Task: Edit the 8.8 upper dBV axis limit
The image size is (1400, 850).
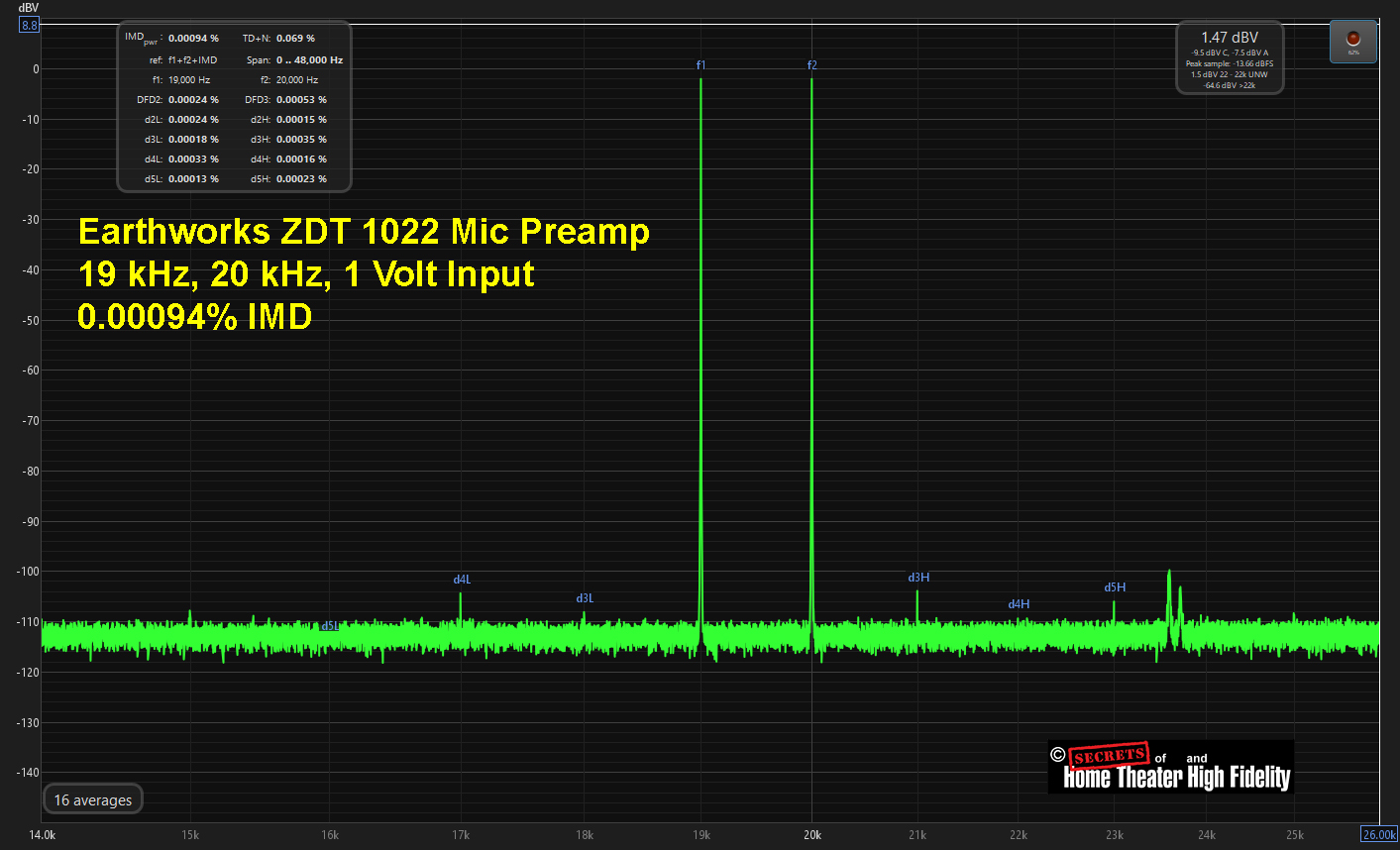Action: (x=29, y=25)
